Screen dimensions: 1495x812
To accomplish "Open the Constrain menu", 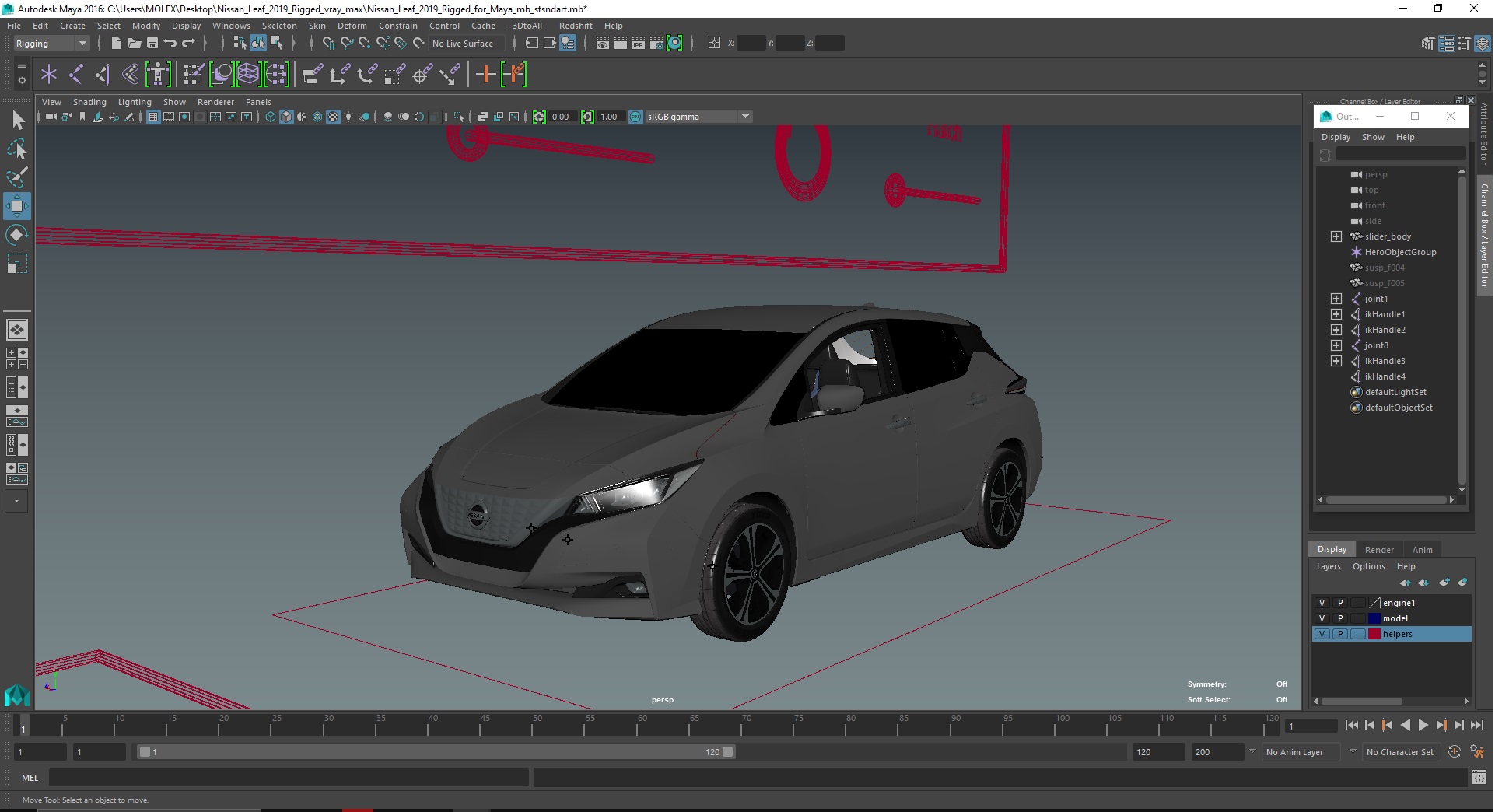I will (397, 26).
